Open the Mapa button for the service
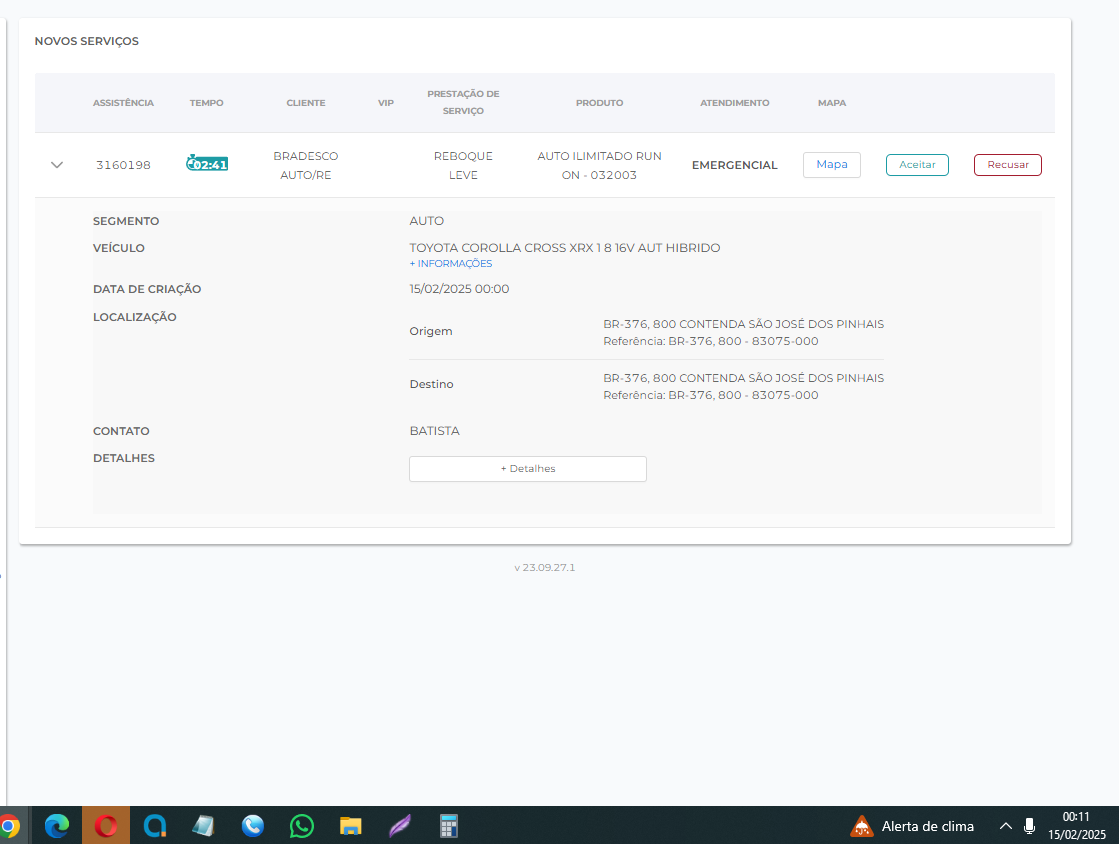The height and width of the screenshot is (844, 1119). [x=831, y=165]
